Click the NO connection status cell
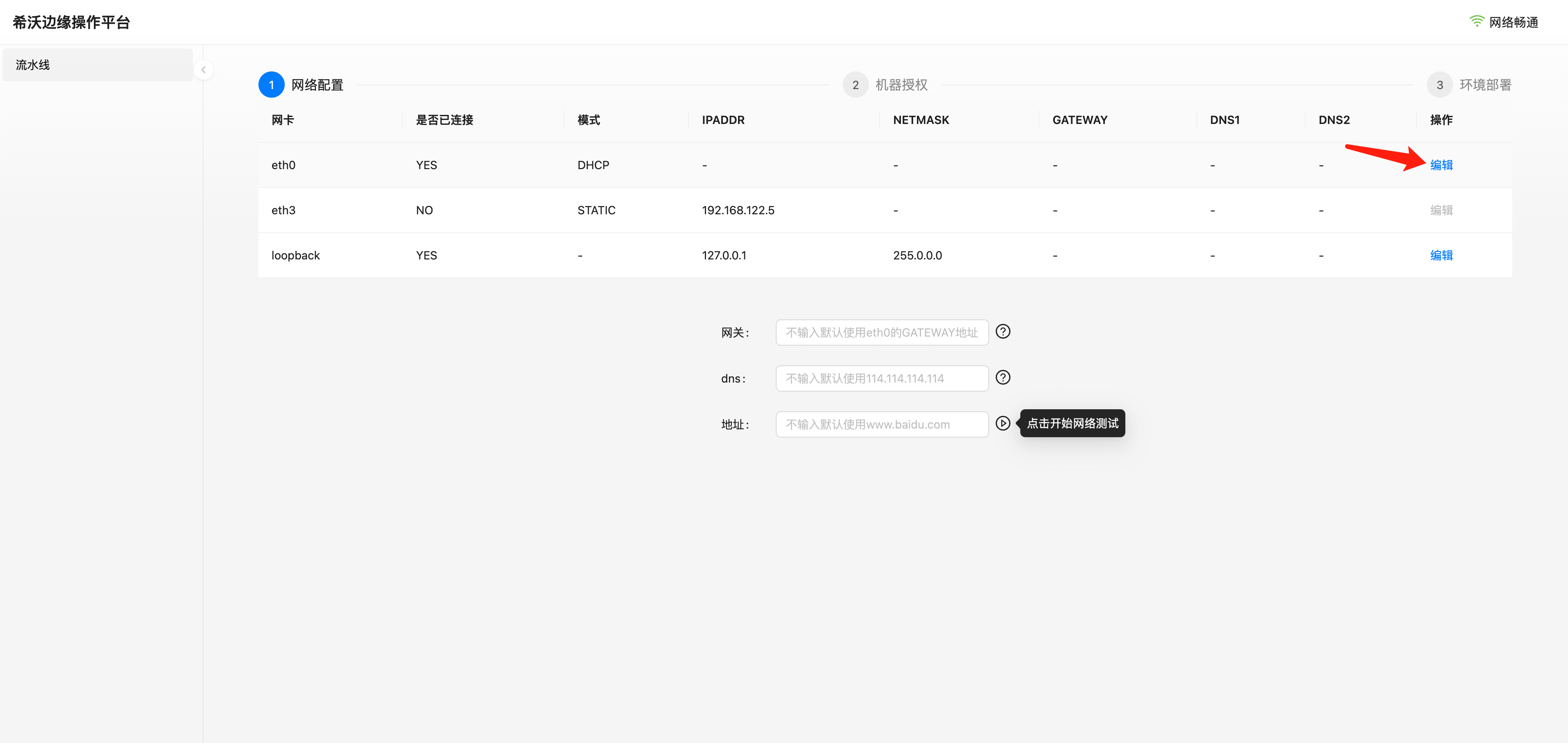The image size is (1568, 743). 424,210
